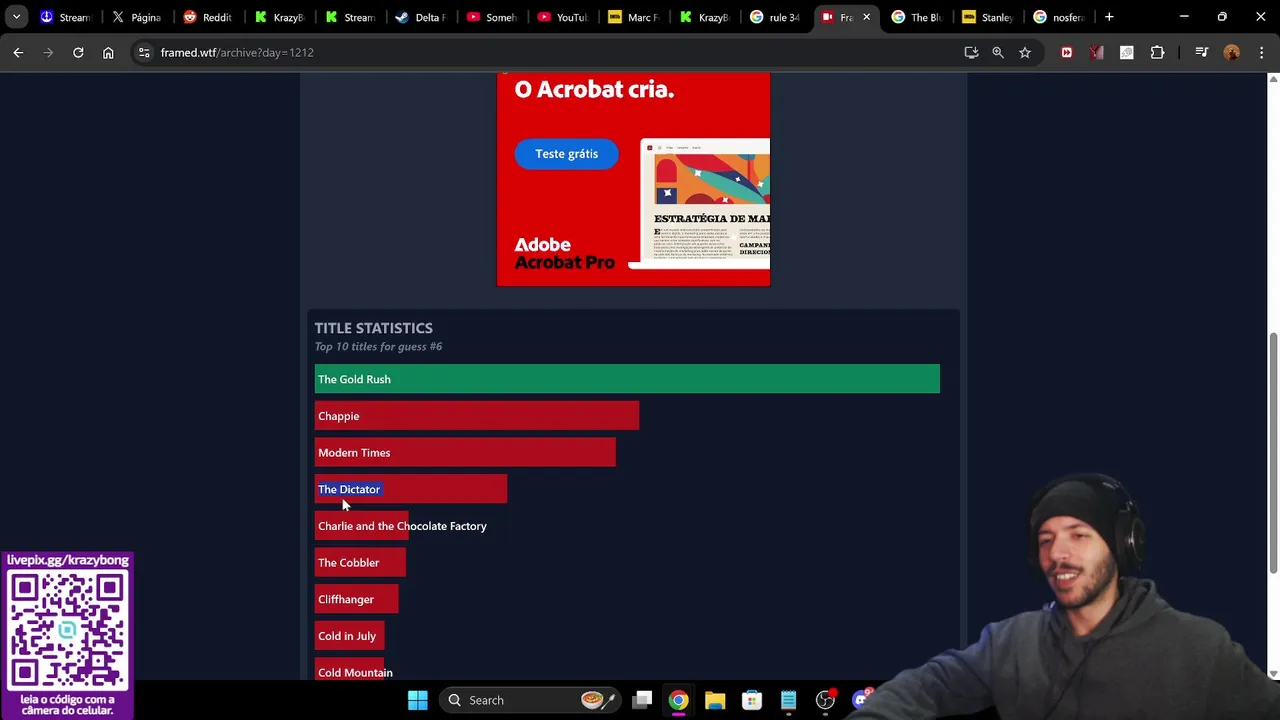
Task: Click the livepix QR code overlay
Action: pos(68,632)
